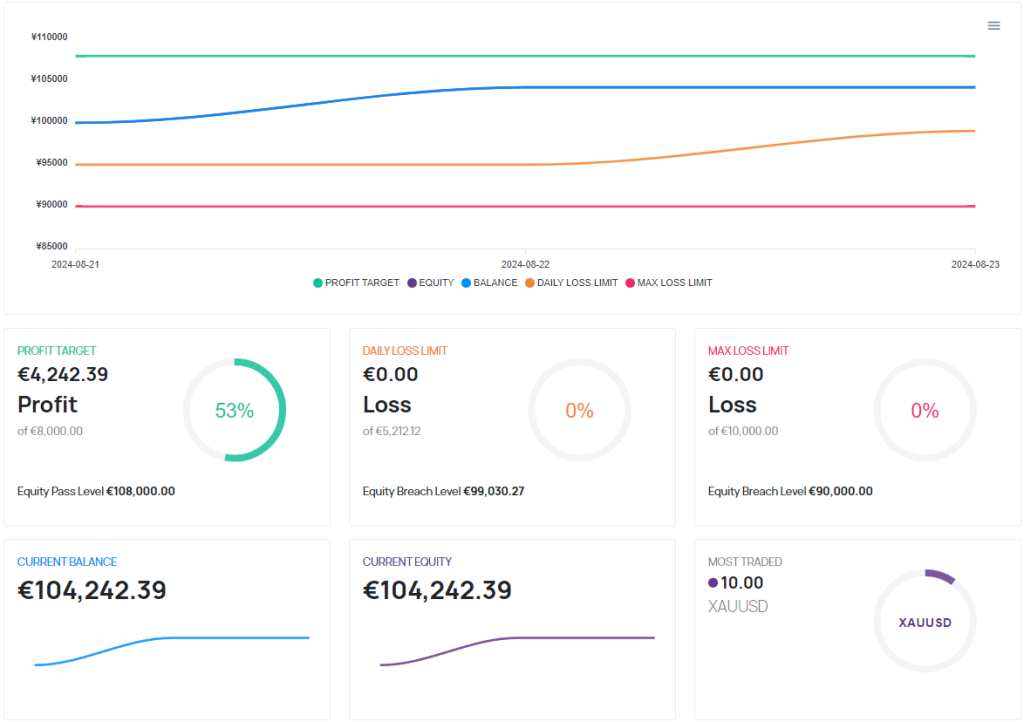The image size is (1024, 722).
Task: Click the XAUUSD label under 10.00
Action: coord(738,606)
